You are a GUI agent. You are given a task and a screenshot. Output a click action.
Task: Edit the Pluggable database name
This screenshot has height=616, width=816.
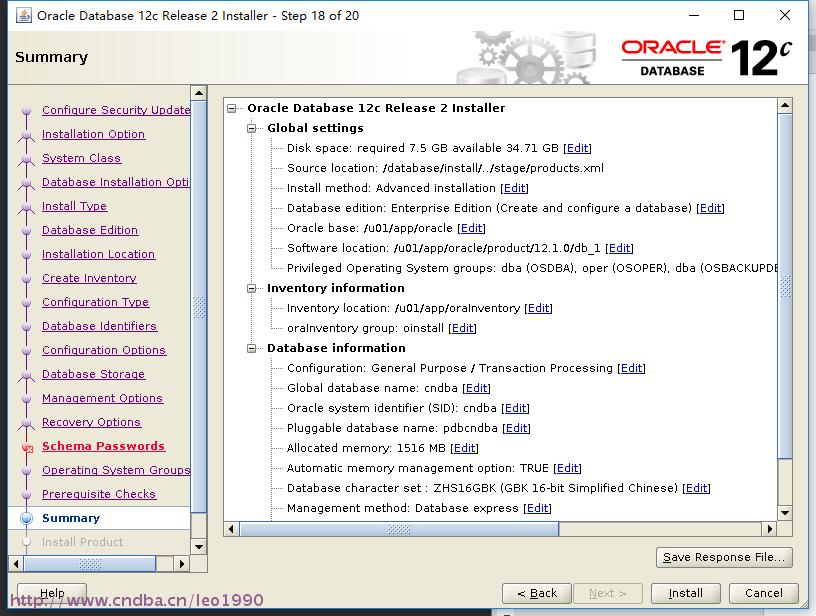pyautogui.click(x=516, y=428)
